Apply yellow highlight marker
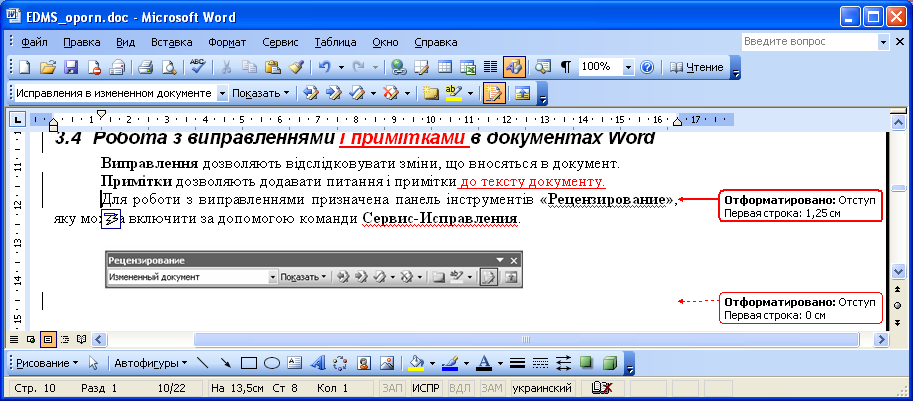The image size is (913, 401). click(x=454, y=93)
